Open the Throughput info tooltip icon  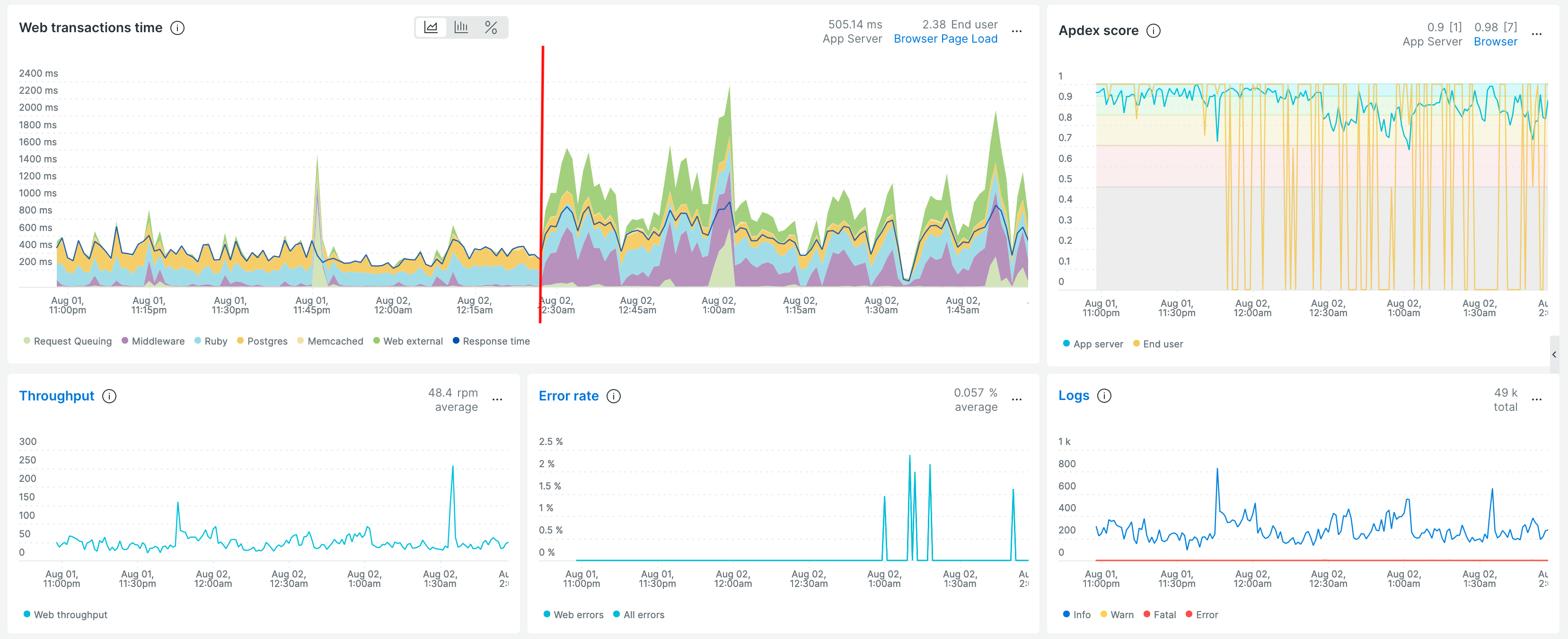click(x=109, y=396)
